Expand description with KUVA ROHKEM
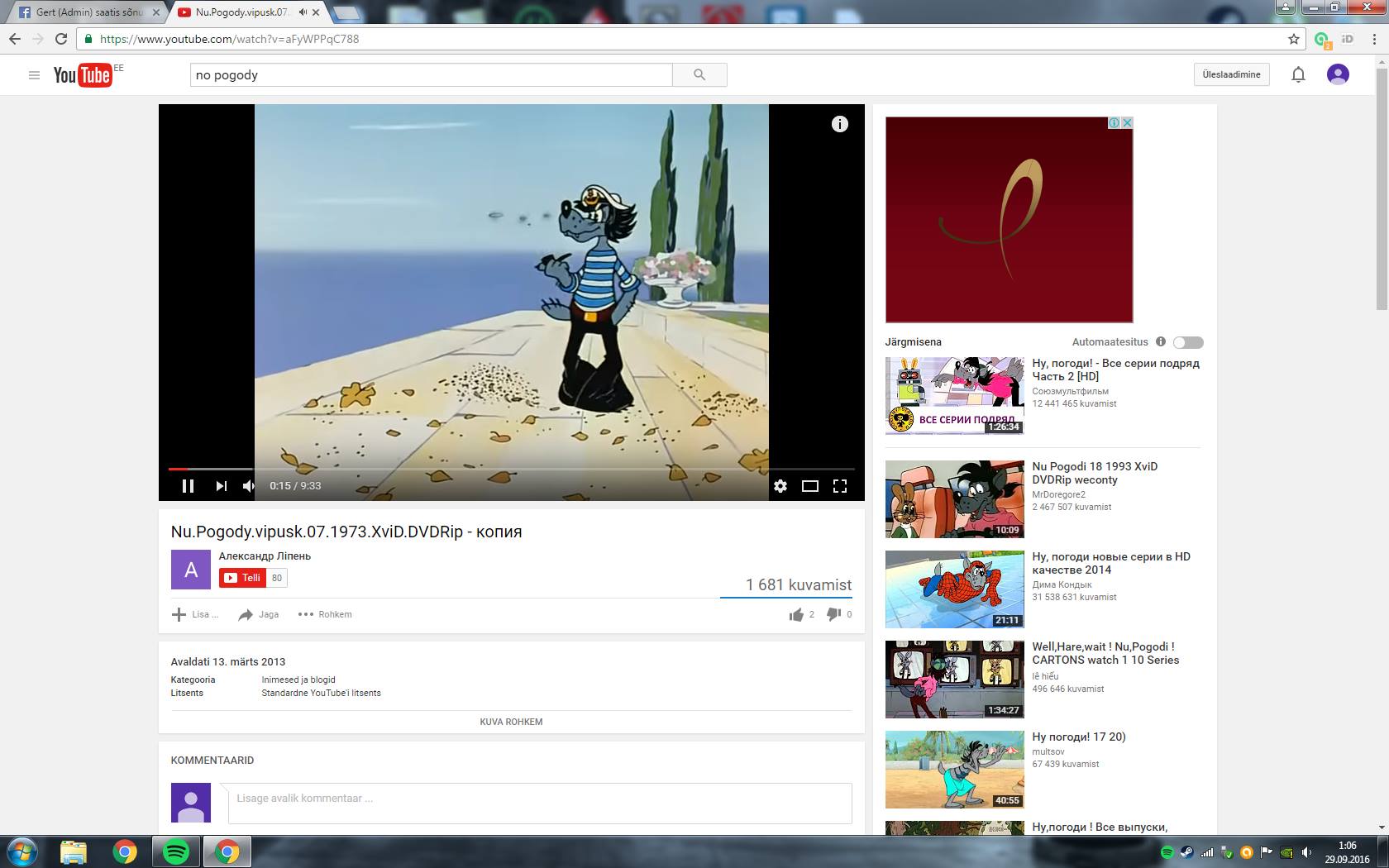 (511, 722)
